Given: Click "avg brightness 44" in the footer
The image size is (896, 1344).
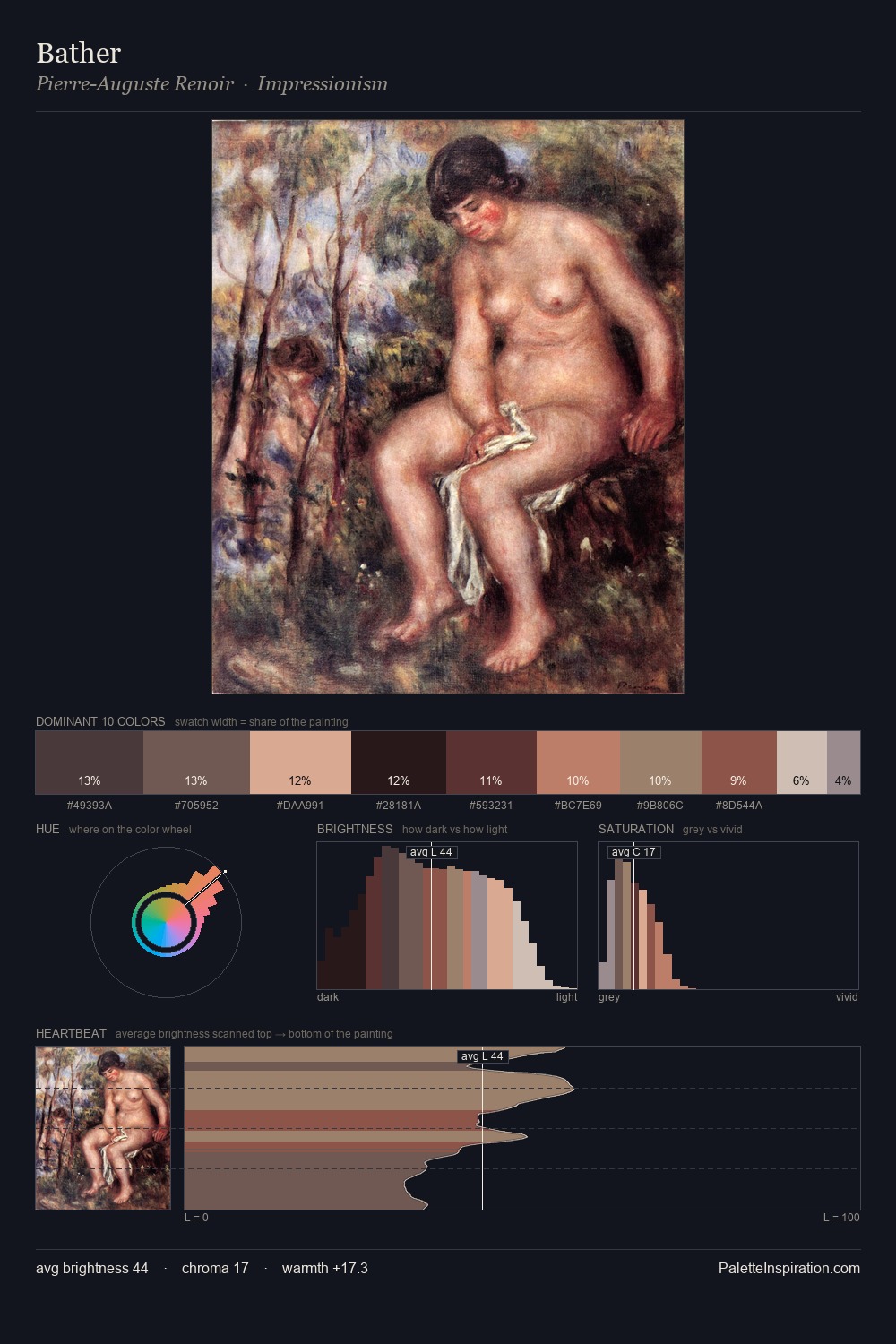Looking at the screenshot, I should tap(92, 1268).
